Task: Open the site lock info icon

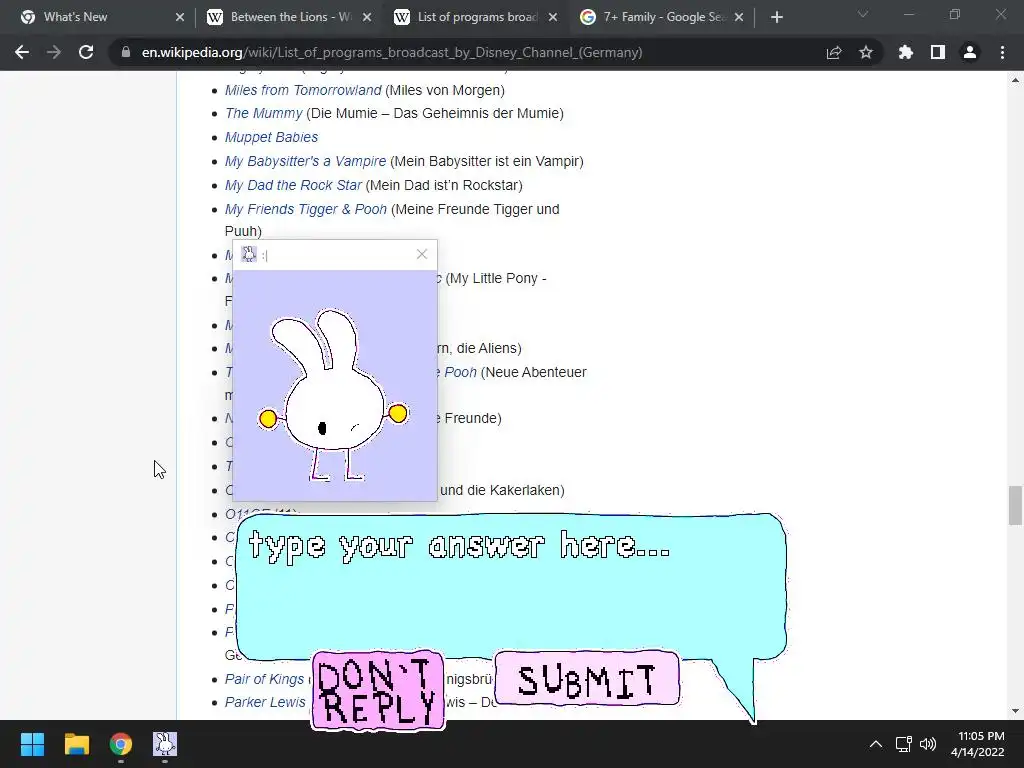Action: [126, 52]
